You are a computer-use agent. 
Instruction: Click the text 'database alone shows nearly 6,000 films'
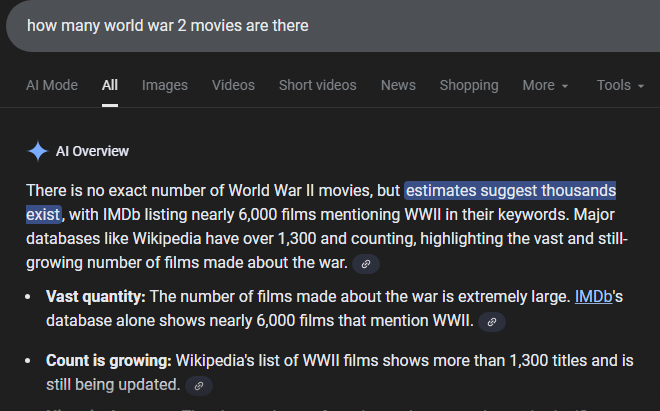tap(190, 321)
